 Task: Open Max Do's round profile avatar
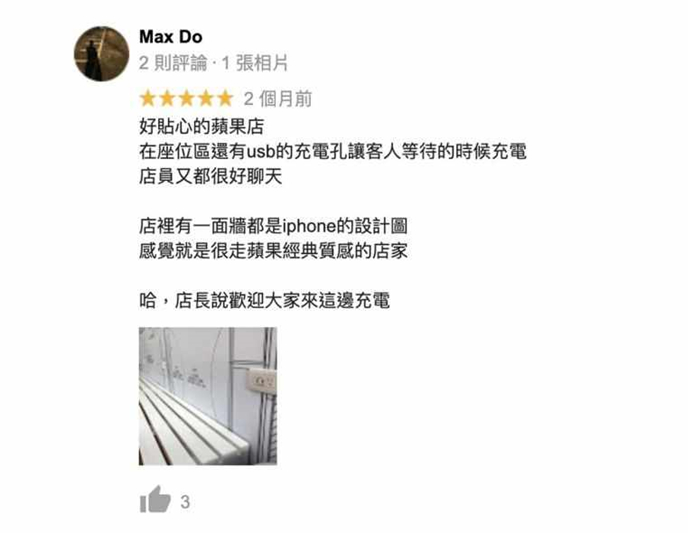[x=101, y=54]
